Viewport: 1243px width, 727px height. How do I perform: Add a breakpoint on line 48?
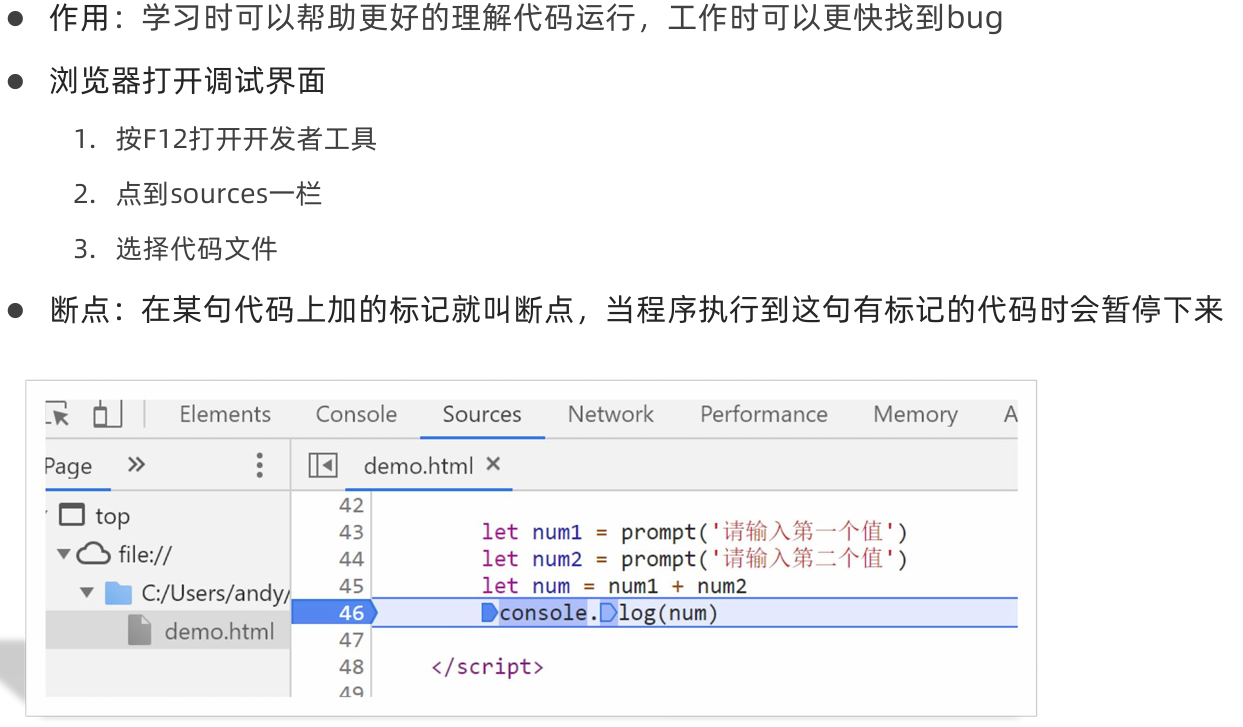pyautogui.click(x=351, y=667)
